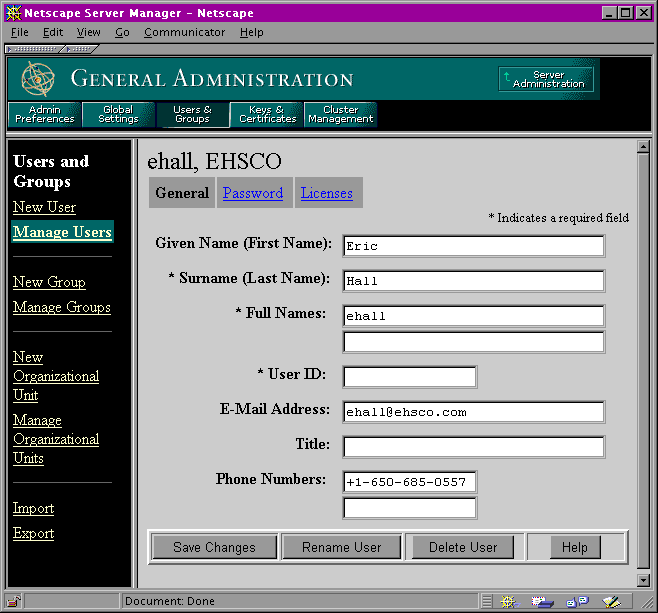
Task: Switch to the Password tab
Action: (253, 193)
